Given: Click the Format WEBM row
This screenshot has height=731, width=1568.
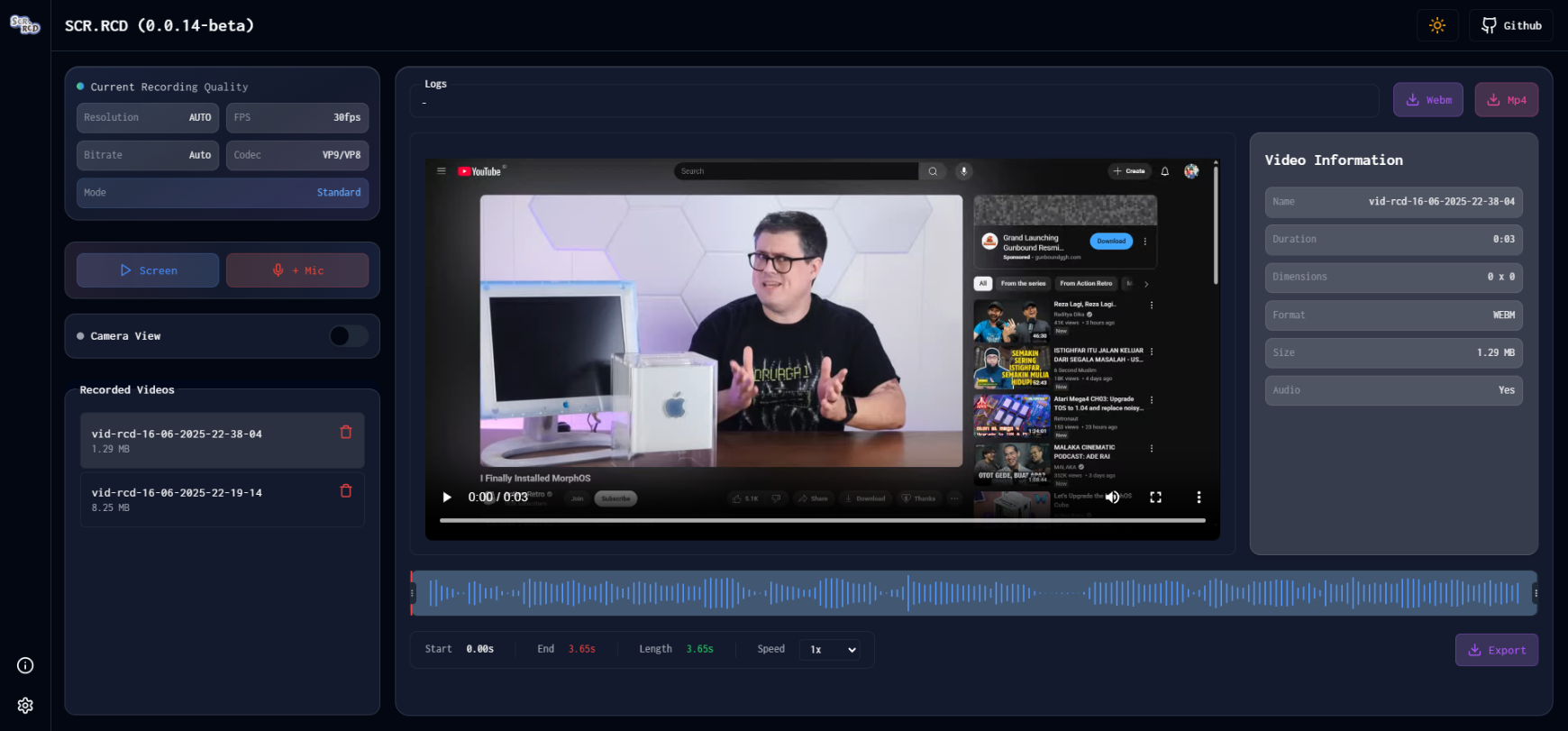Looking at the screenshot, I should (1394, 315).
